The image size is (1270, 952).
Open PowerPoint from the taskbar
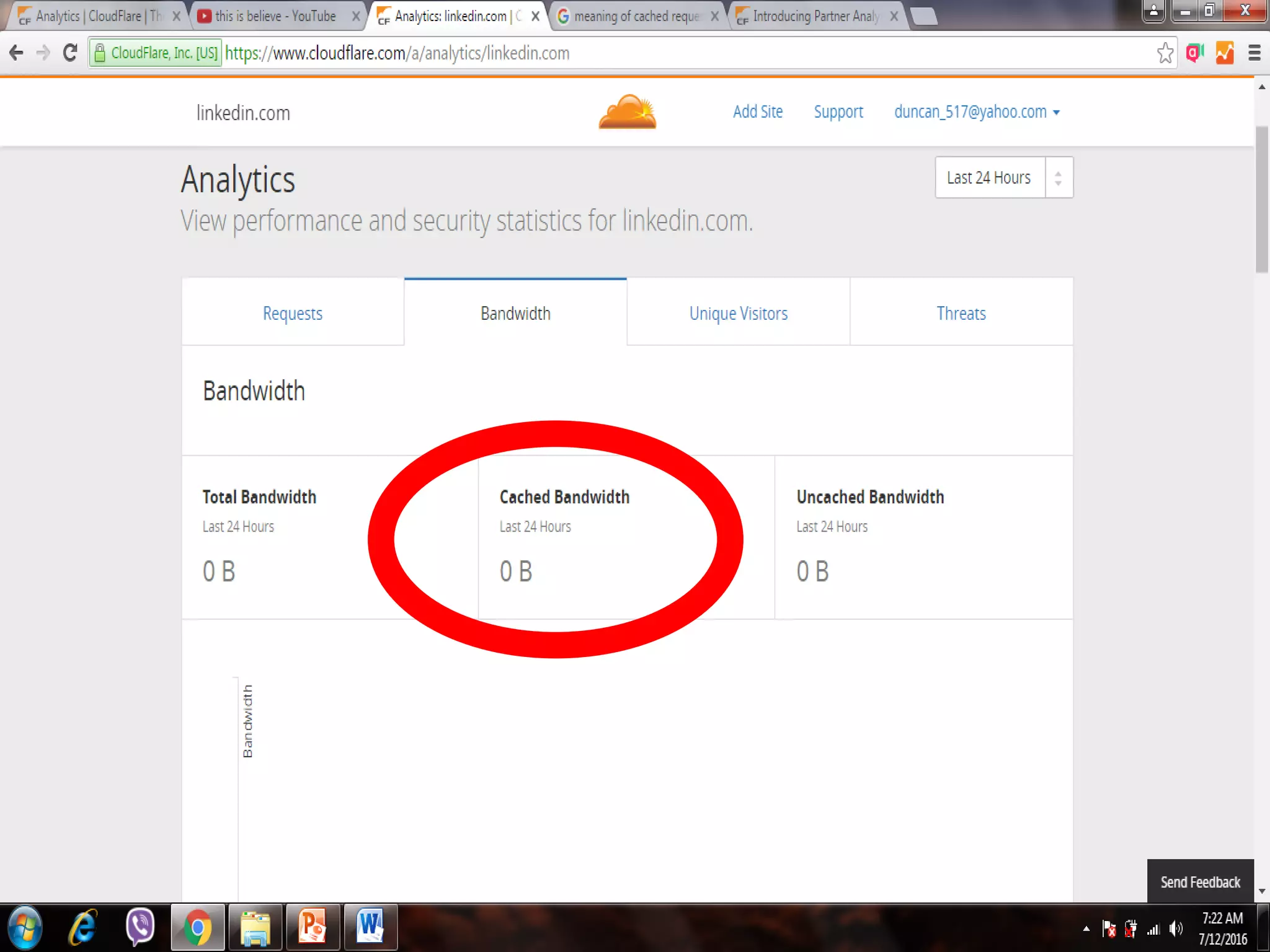(313, 927)
